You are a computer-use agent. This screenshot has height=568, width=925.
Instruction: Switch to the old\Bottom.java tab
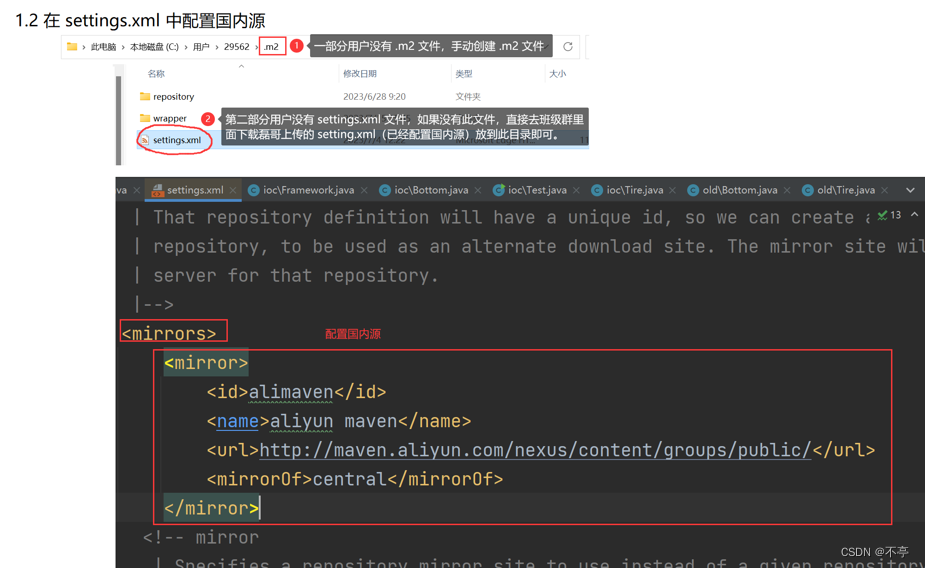740,190
